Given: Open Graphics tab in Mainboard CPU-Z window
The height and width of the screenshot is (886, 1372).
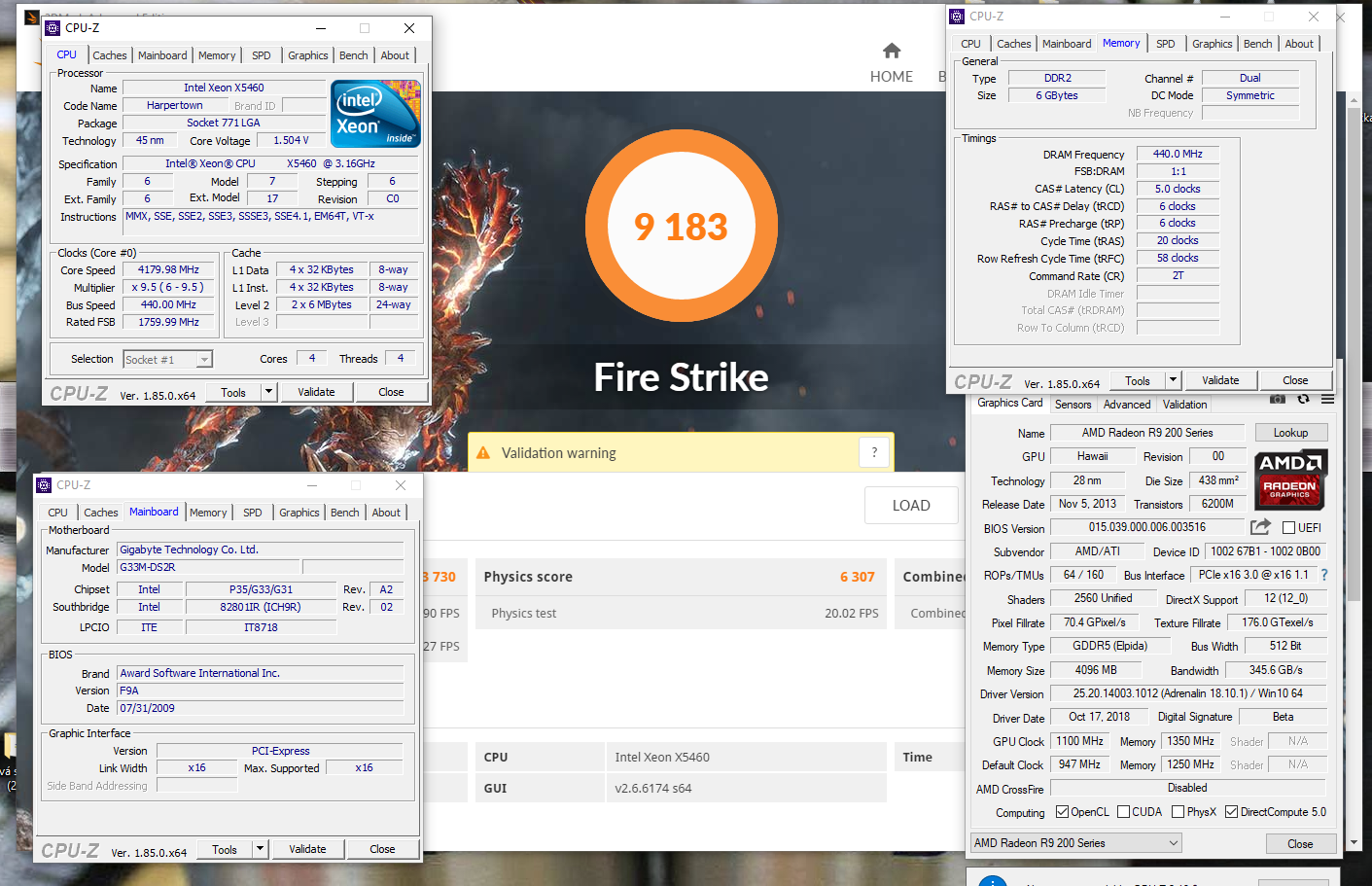Looking at the screenshot, I should (x=299, y=513).
